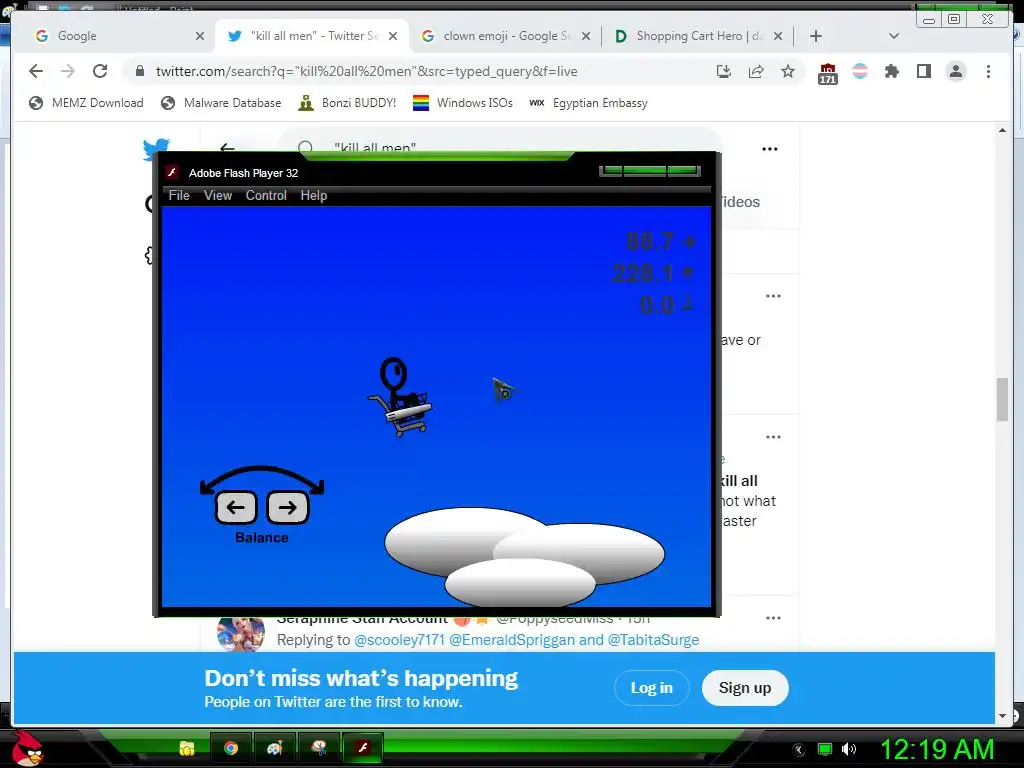Click Log in on Twitter banner
This screenshot has height=768, width=1024.
(651, 688)
